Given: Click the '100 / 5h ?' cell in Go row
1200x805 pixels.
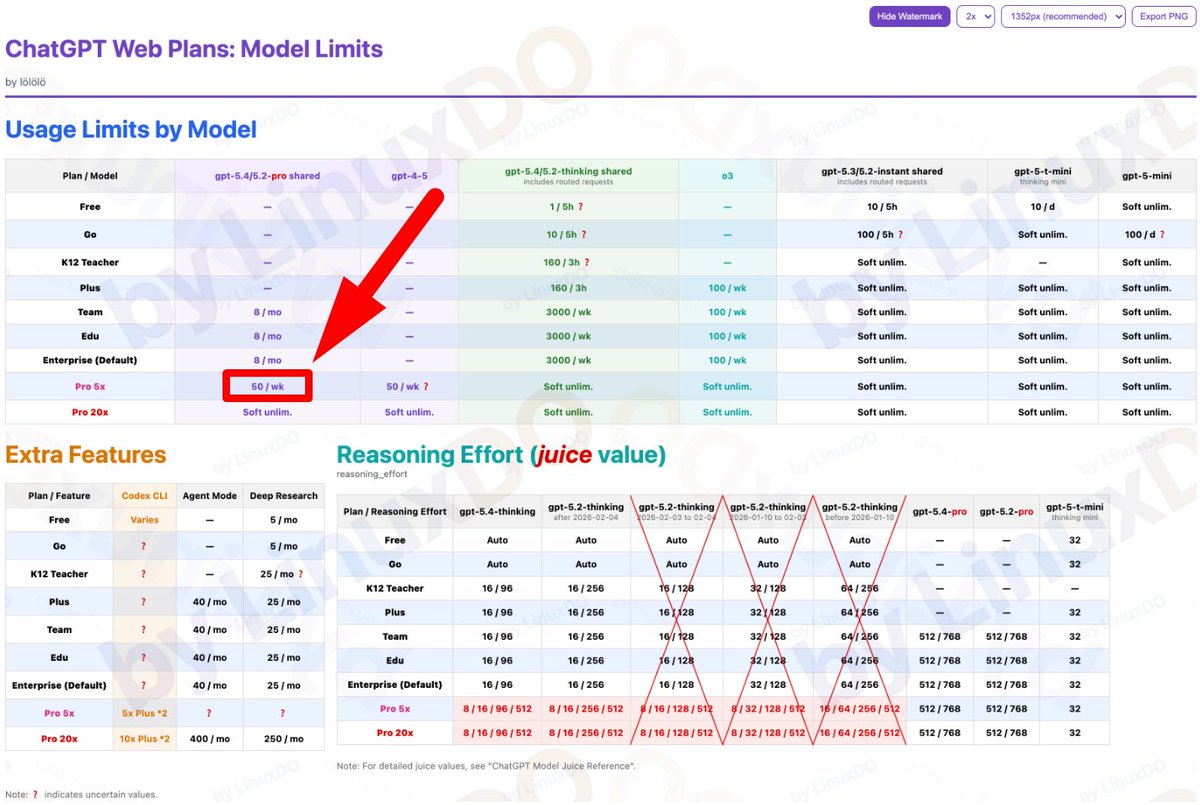Looking at the screenshot, I should 882,234.
